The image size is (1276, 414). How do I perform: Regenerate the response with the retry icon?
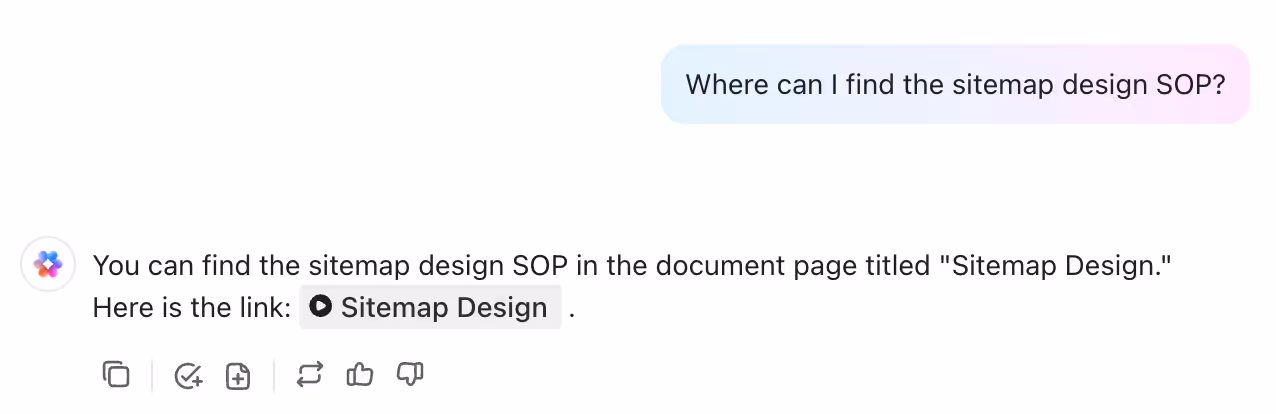tap(310, 375)
